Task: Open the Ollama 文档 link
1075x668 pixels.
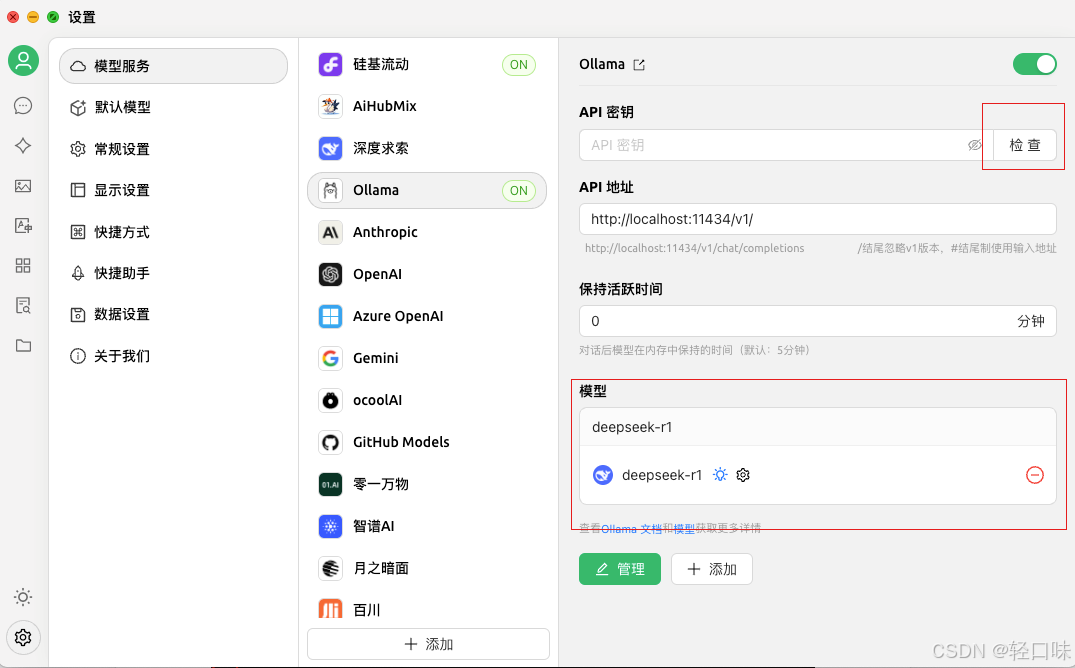Action: (631, 529)
